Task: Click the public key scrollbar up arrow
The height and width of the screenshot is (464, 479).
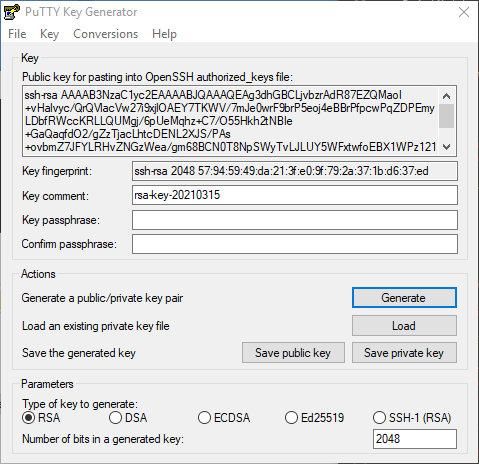Action: pyautogui.click(x=446, y=96)
